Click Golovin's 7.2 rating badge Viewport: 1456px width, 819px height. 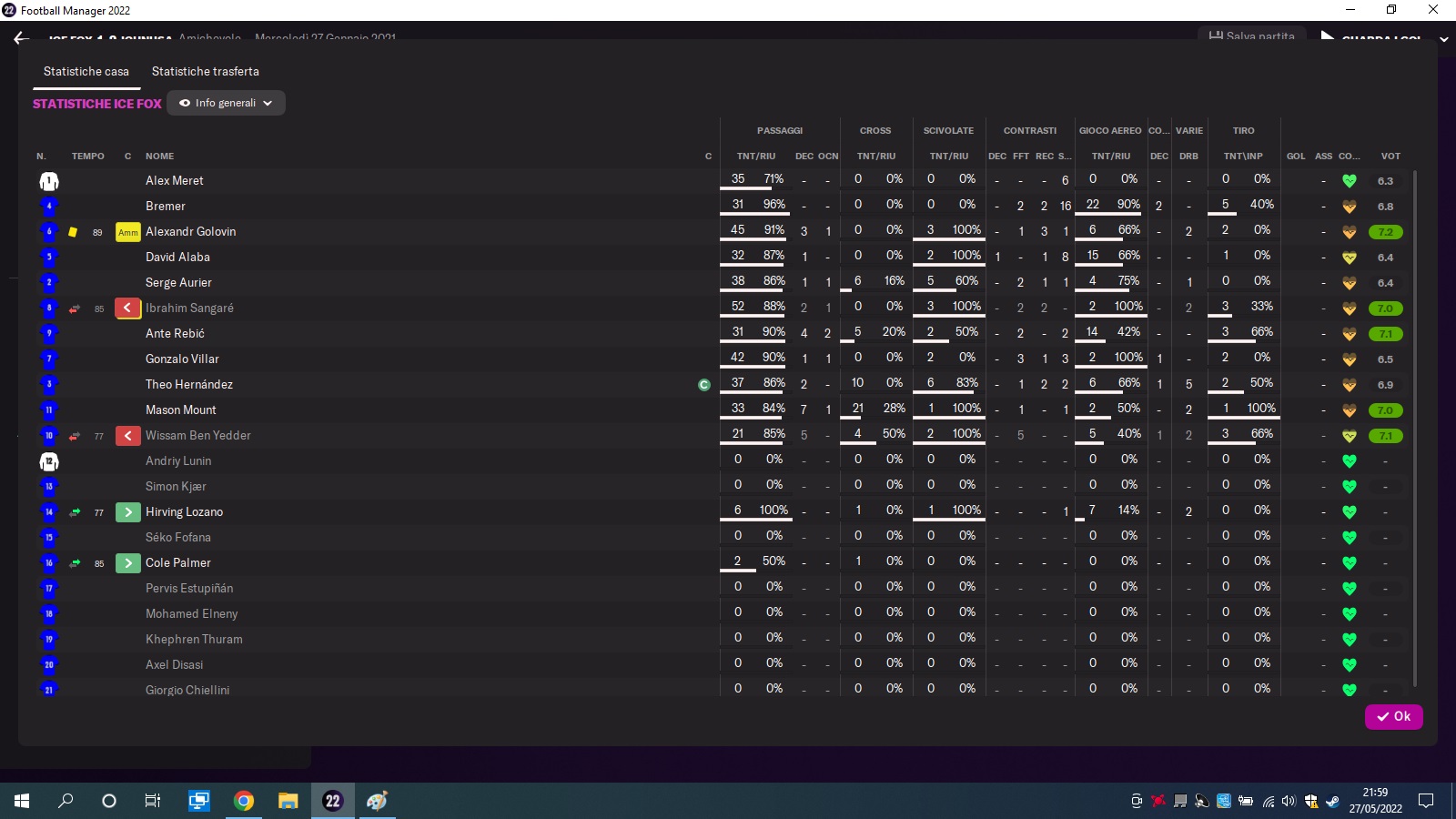point(1385,232)
